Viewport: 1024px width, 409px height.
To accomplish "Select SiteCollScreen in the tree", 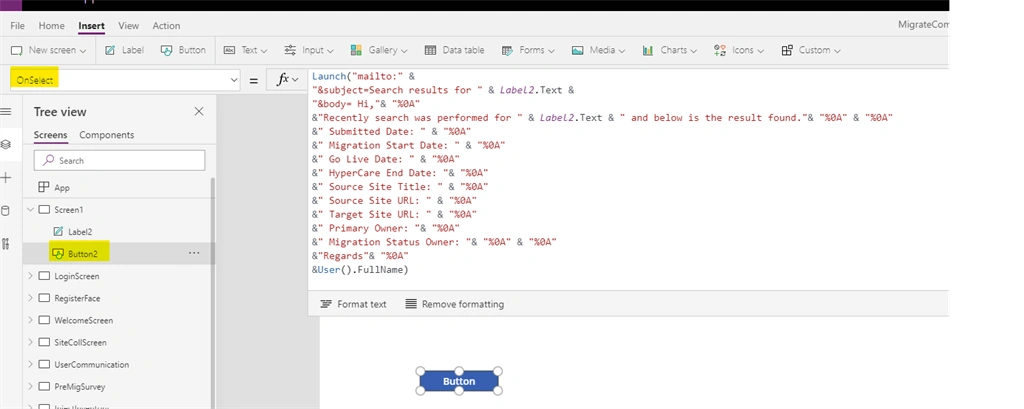I will pos(80,342).
